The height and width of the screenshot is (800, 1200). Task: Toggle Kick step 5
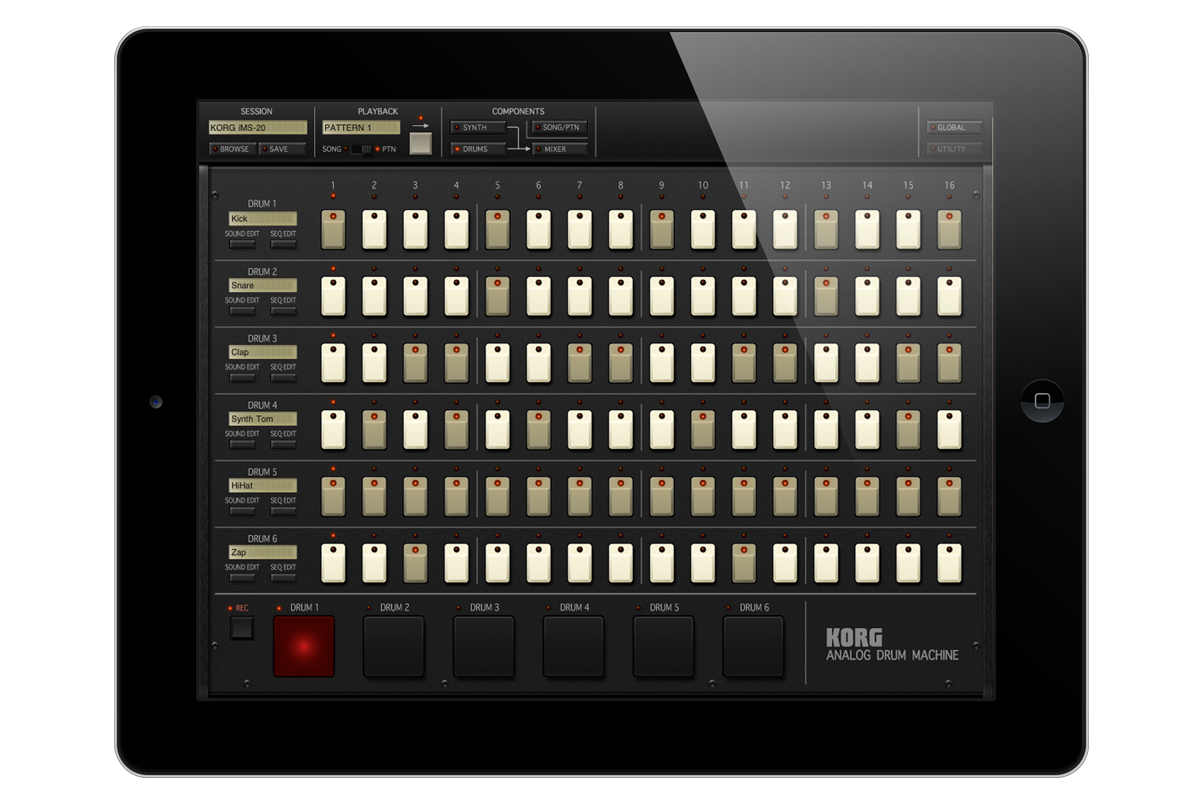497,229
